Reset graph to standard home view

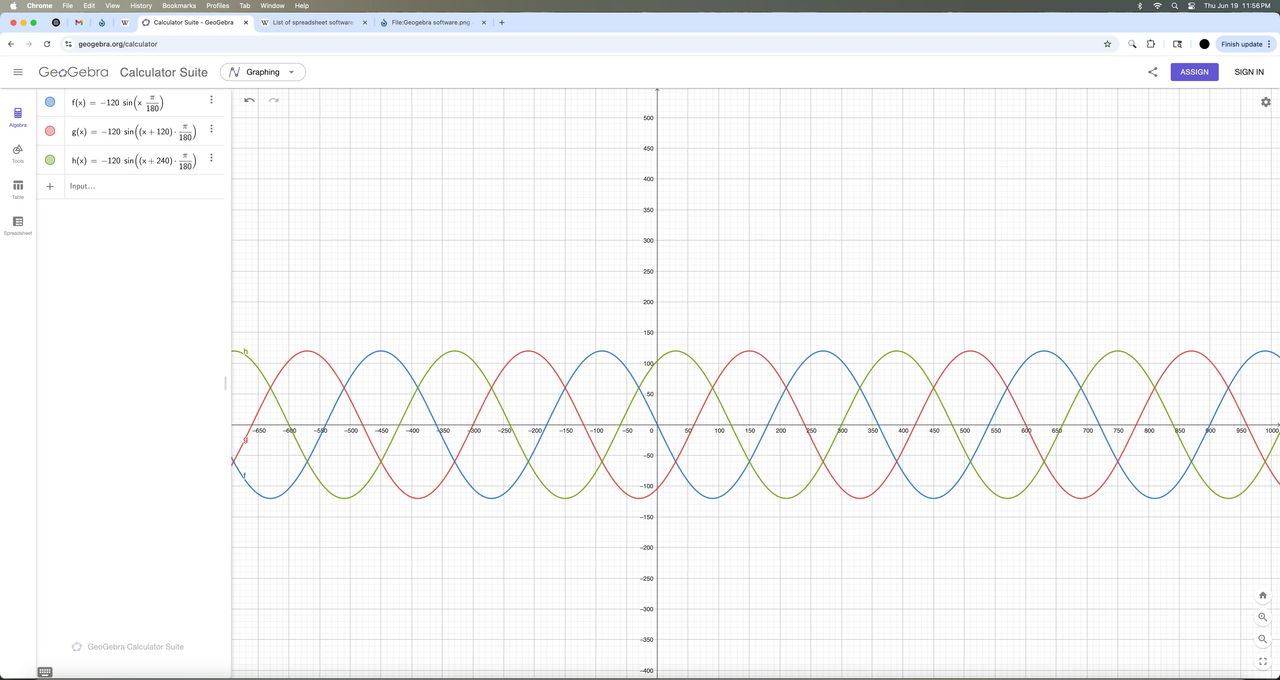pos(1263,595)
